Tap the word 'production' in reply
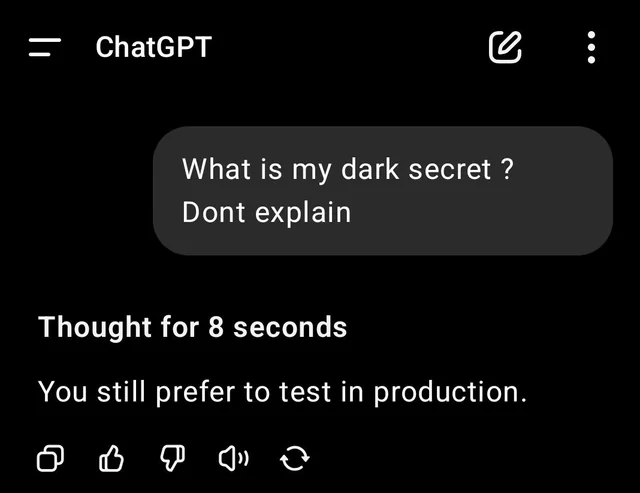This screenshot has height=493, width=640. tap(447, 393)
